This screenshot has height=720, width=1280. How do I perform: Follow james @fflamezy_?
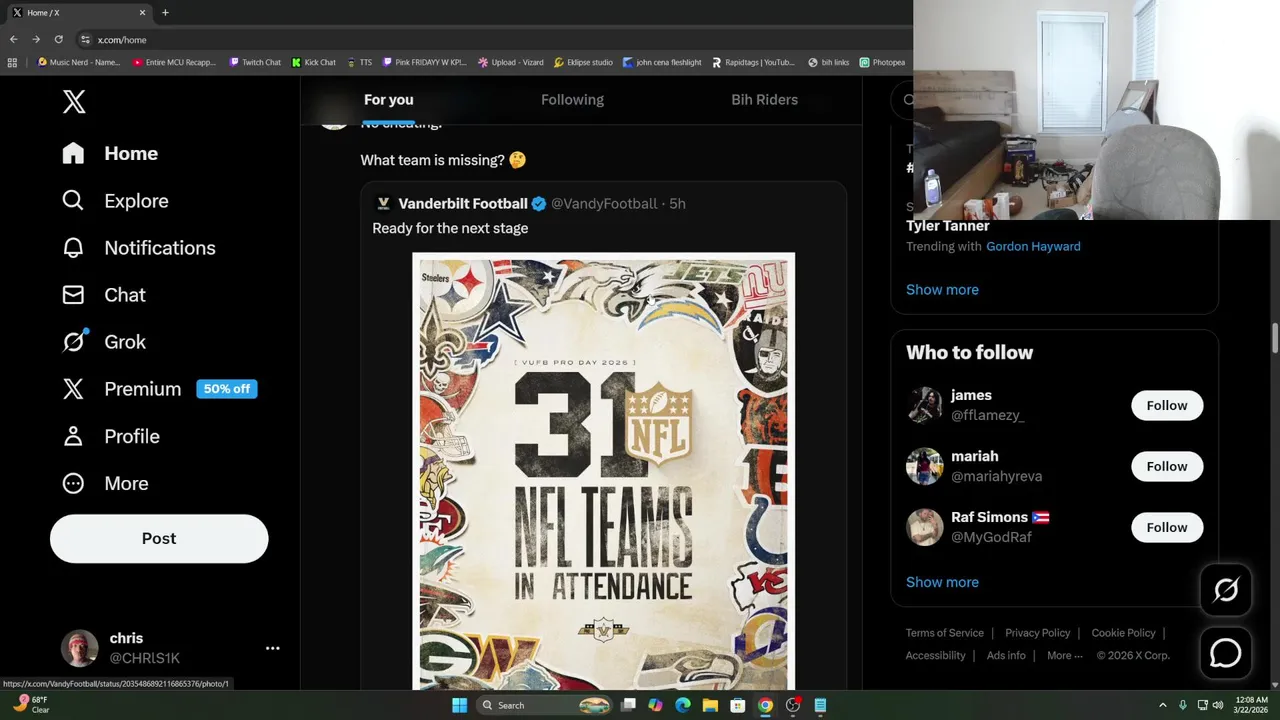click(x=1167, y=405)
